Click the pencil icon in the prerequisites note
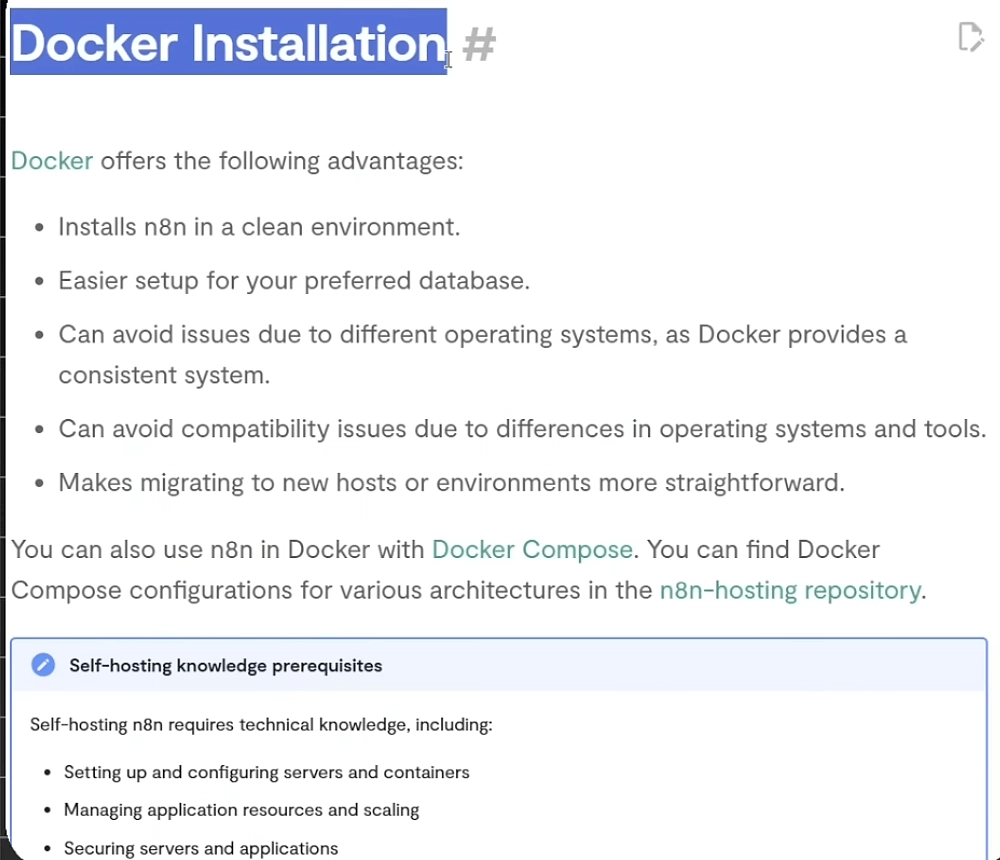This screenshot has height=860, width=1000. (x=43, y=665)
